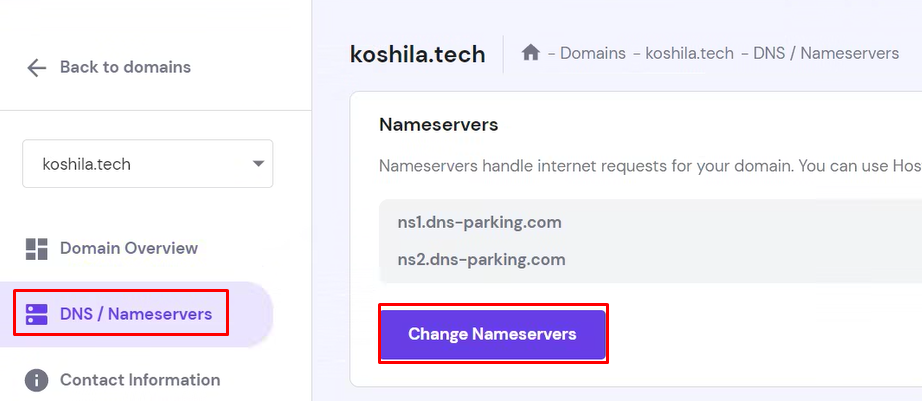This screenshot has width=922, height=401.
Task: Click the DNS / Nameservers server icon
Action: [36, 315]
